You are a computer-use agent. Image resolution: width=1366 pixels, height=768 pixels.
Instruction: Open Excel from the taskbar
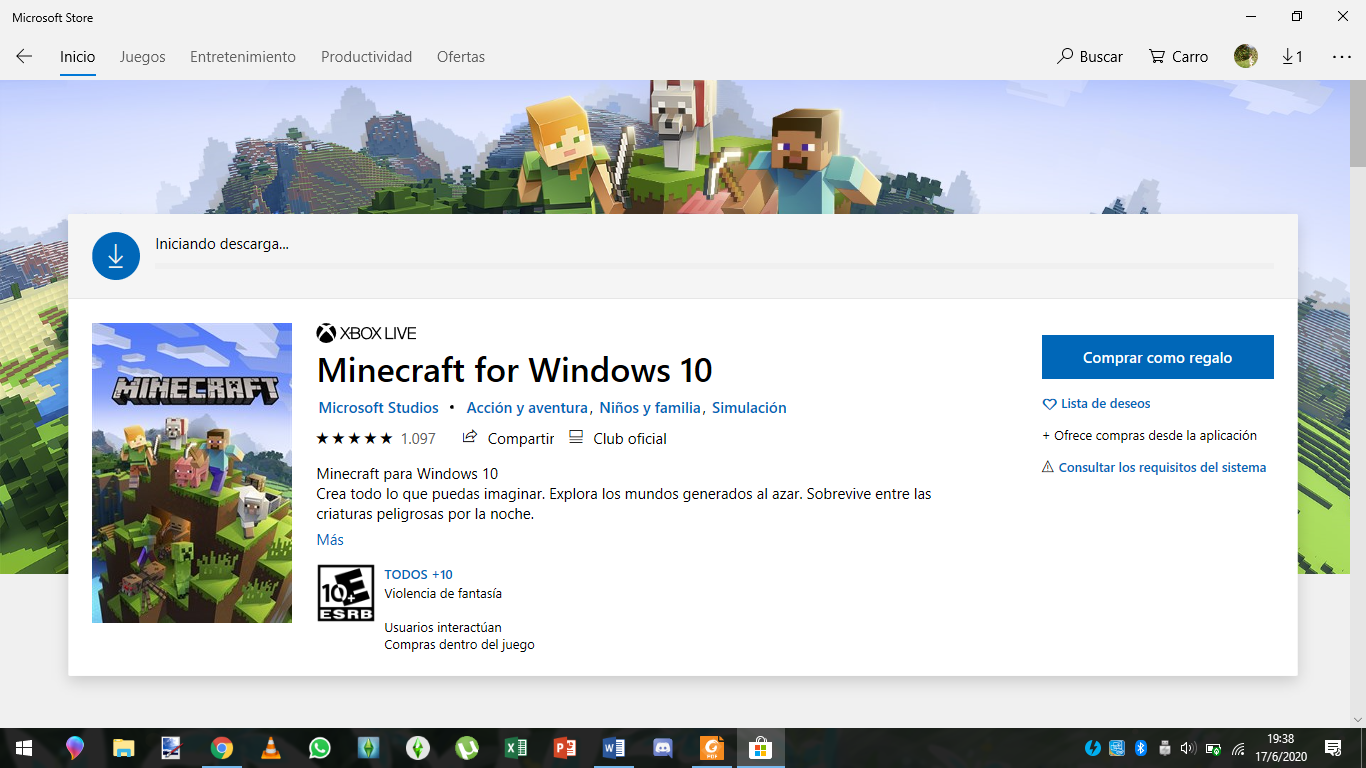(515, 748)
